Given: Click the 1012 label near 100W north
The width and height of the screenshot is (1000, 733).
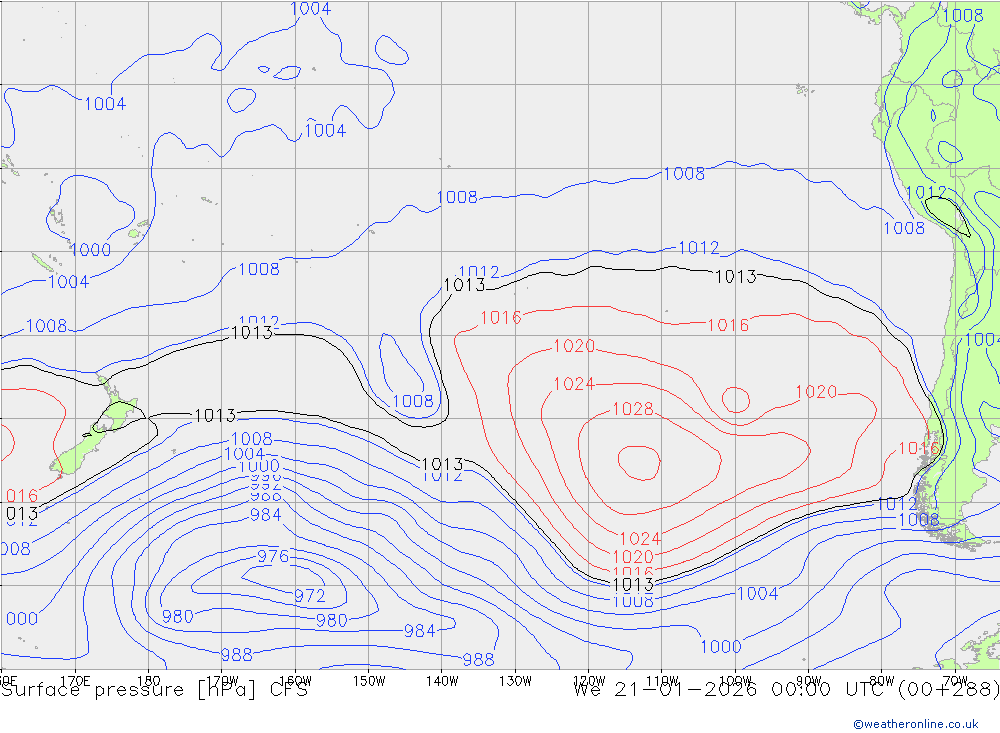Looking at the screenshot, I should pos(699,248).
